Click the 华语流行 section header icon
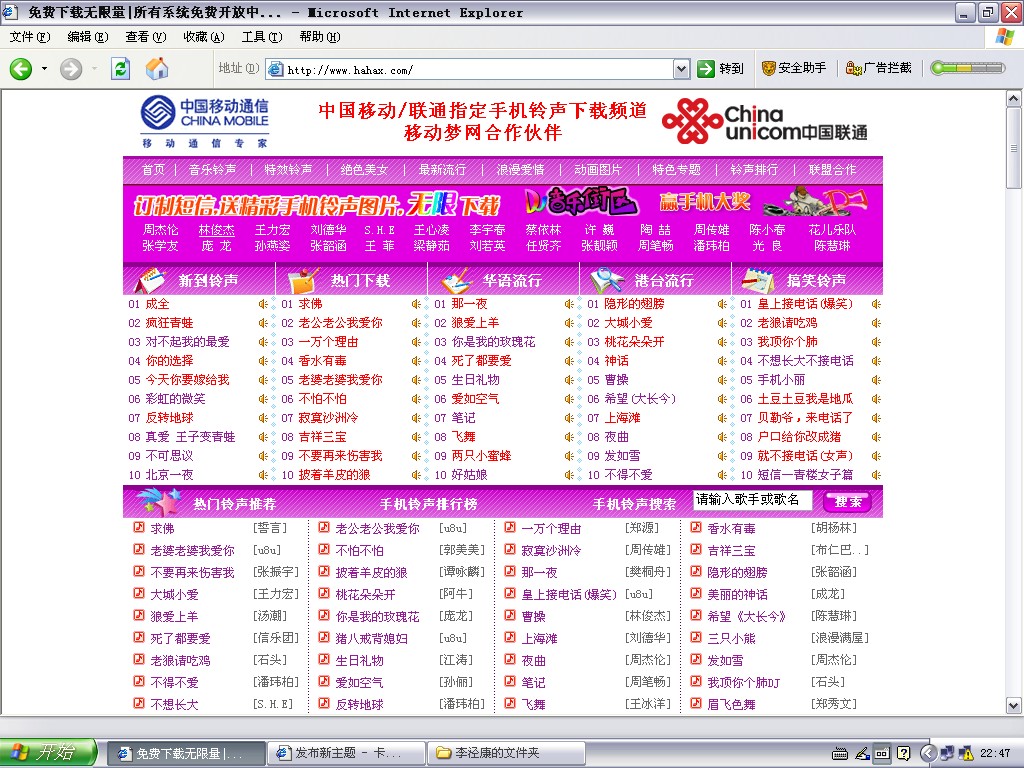Image resolution: width=1024 pixels, height=768 pixels. (456, 280)
